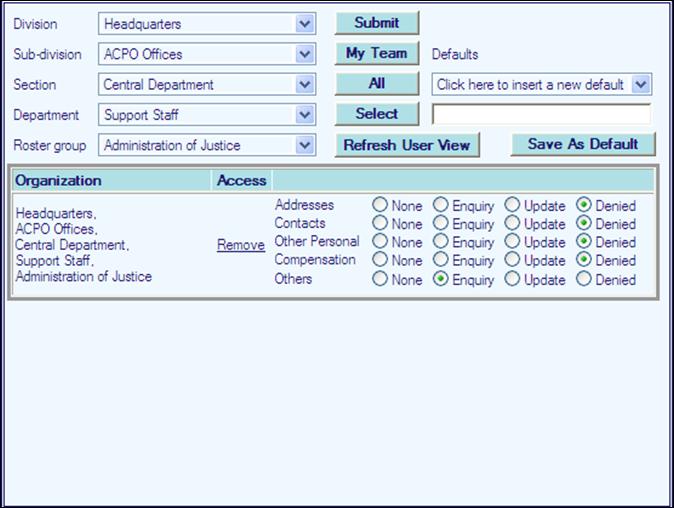The width and height of the screenshot is (674, 508).
Task: Open the Section dropdown
Action: tap(305, 85)
